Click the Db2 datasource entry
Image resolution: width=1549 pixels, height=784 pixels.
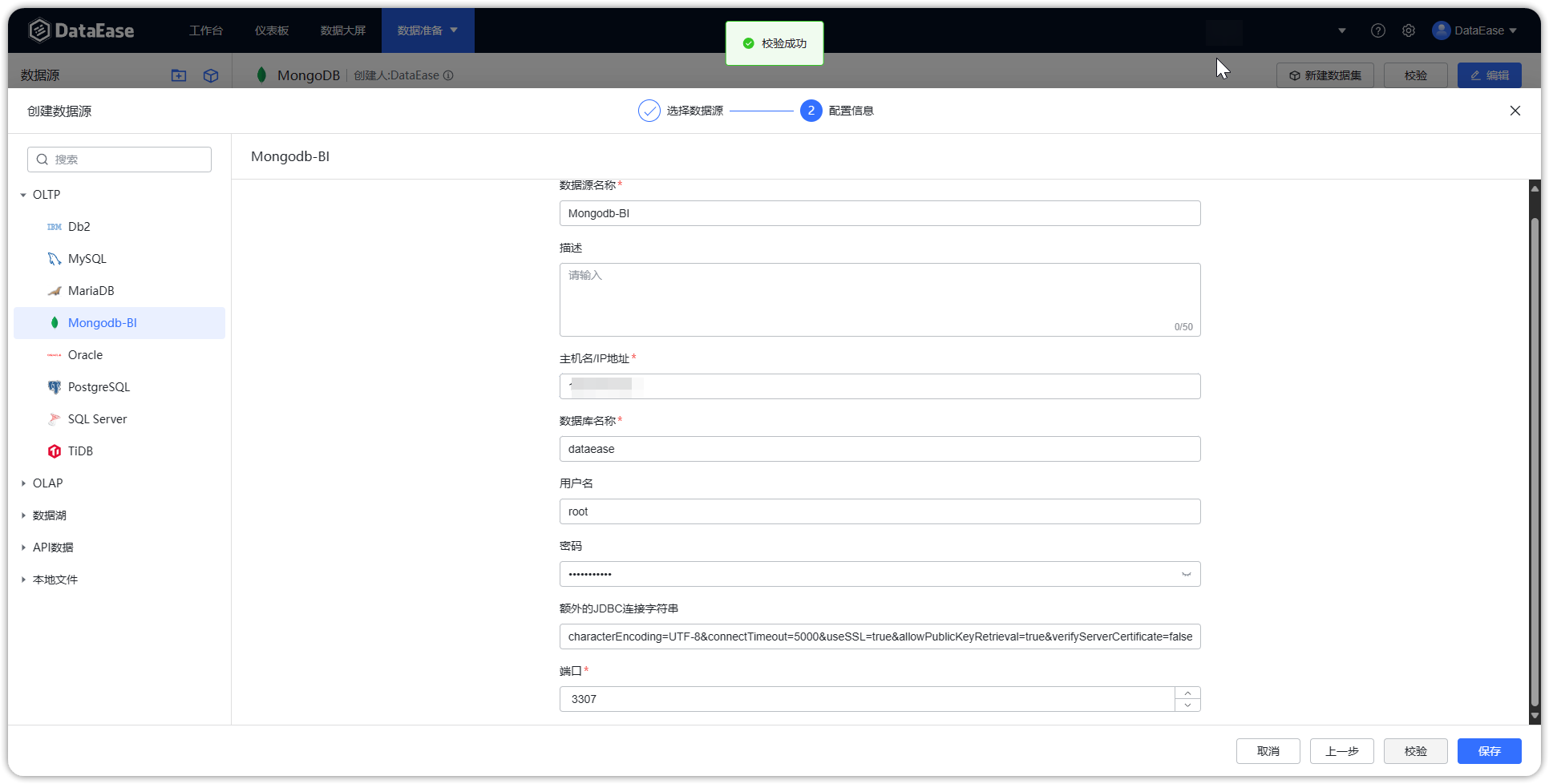pyautogui.click(x=79, y=226)
